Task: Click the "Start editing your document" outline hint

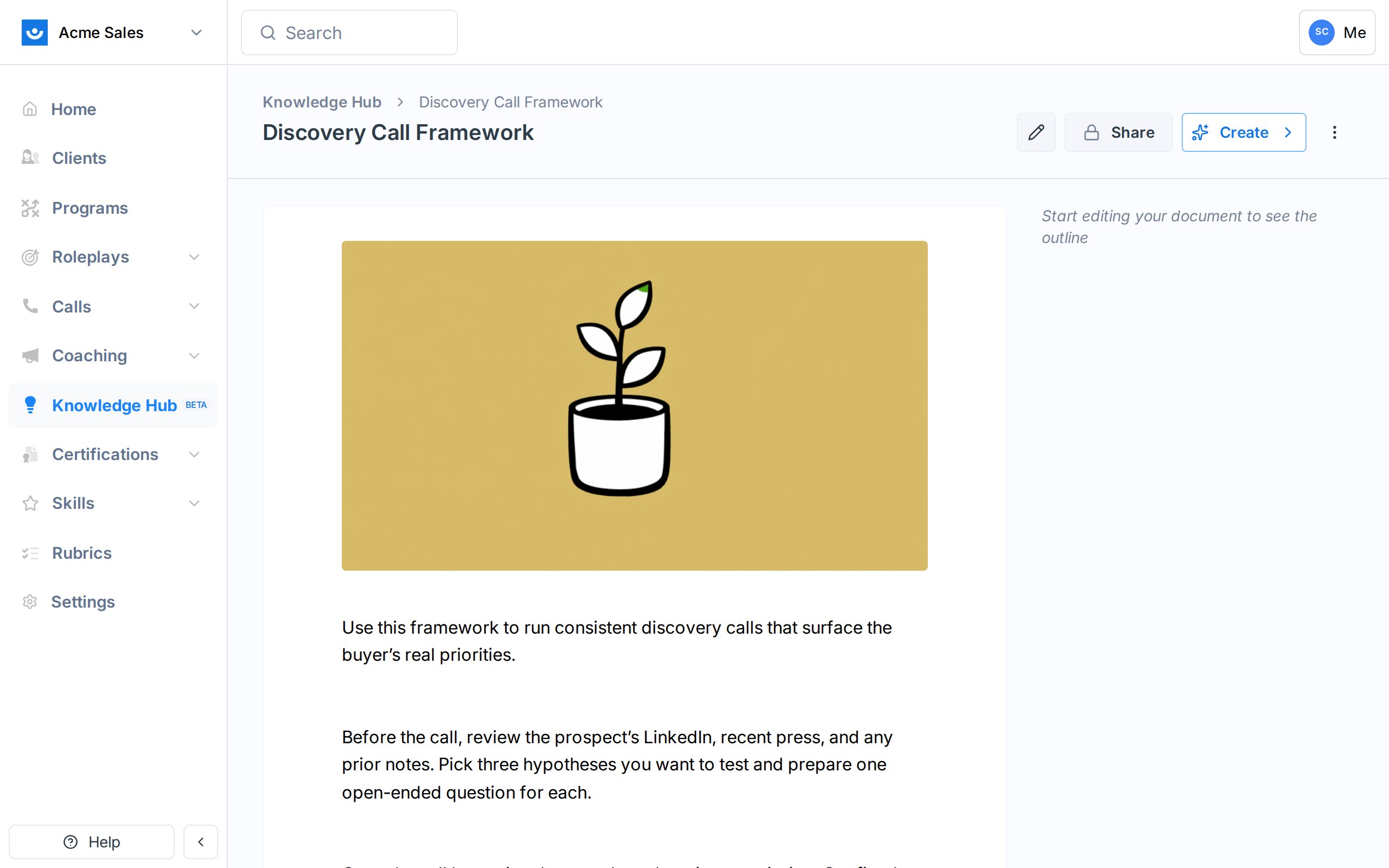Action: click(x=1179, y=227)
